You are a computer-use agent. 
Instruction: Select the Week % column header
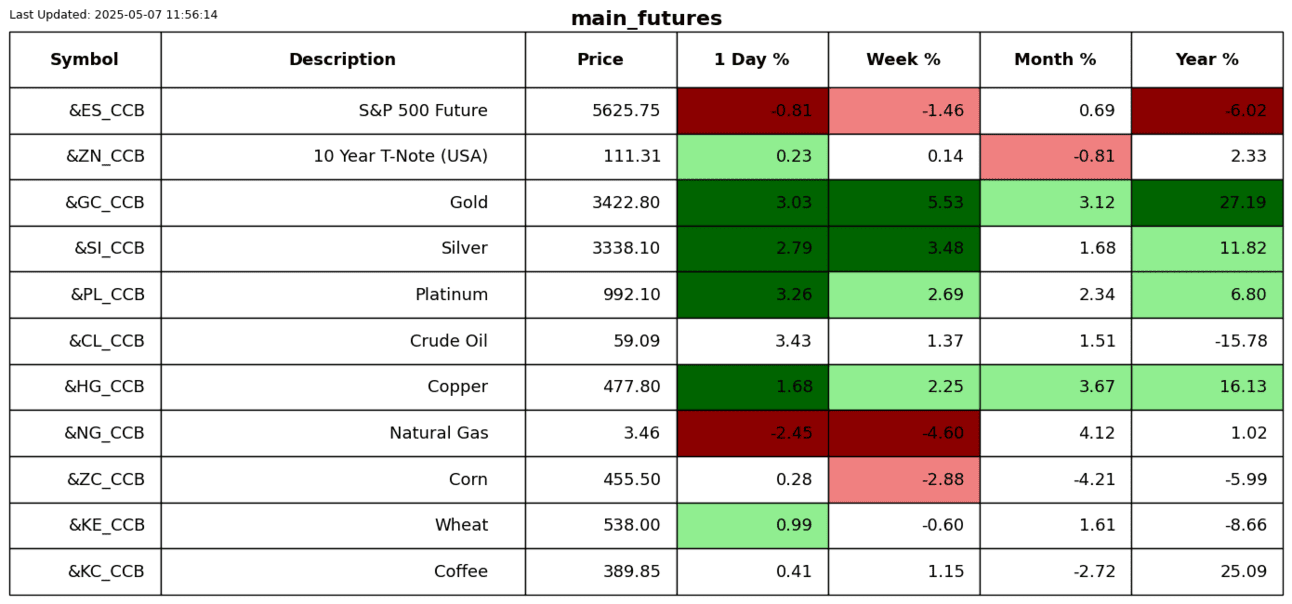click(903, 60)
